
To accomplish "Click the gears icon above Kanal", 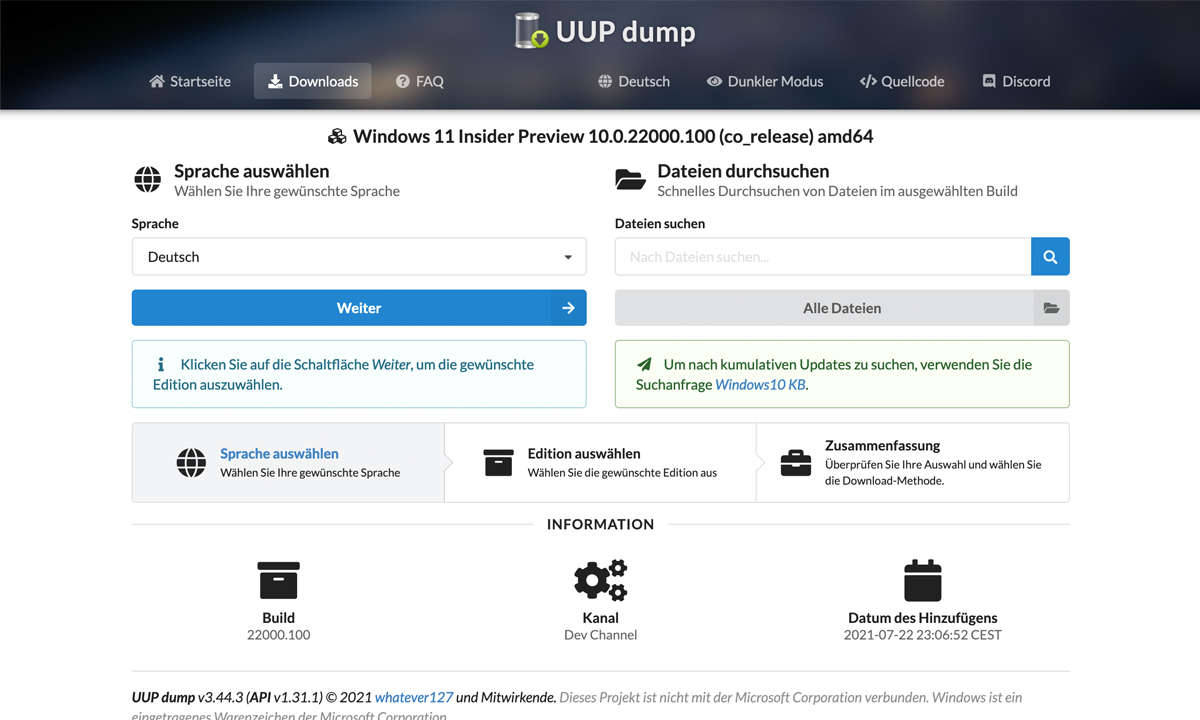I will [600, 580].
